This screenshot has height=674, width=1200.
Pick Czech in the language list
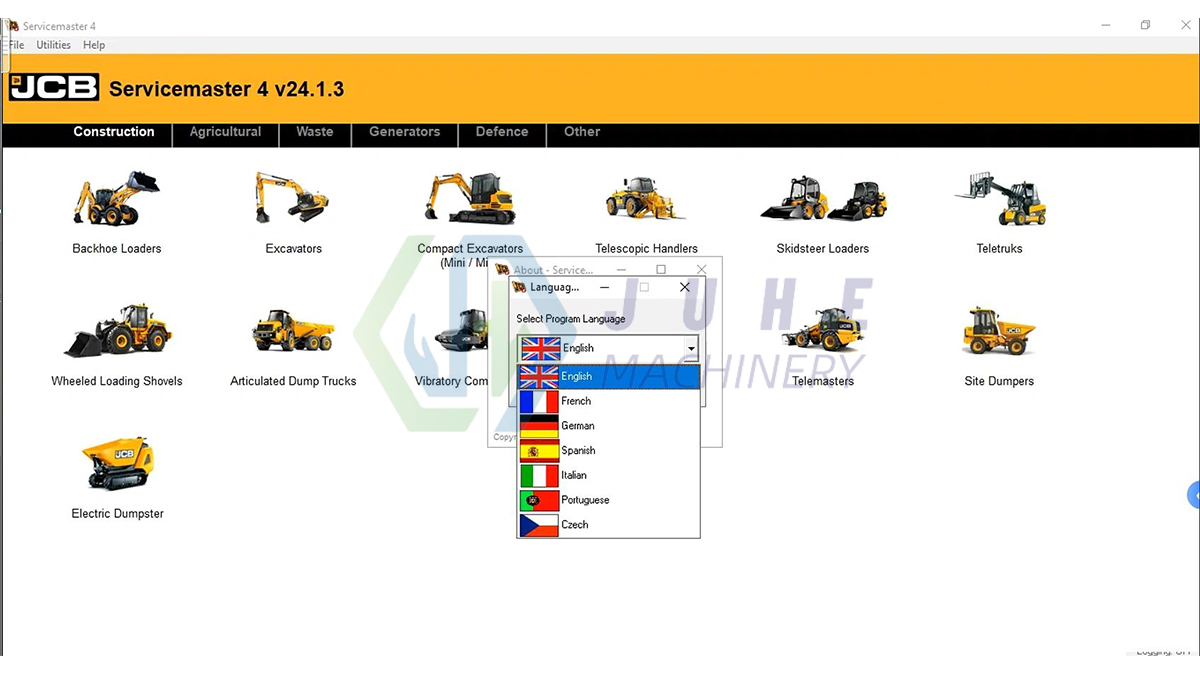(608, 524)
